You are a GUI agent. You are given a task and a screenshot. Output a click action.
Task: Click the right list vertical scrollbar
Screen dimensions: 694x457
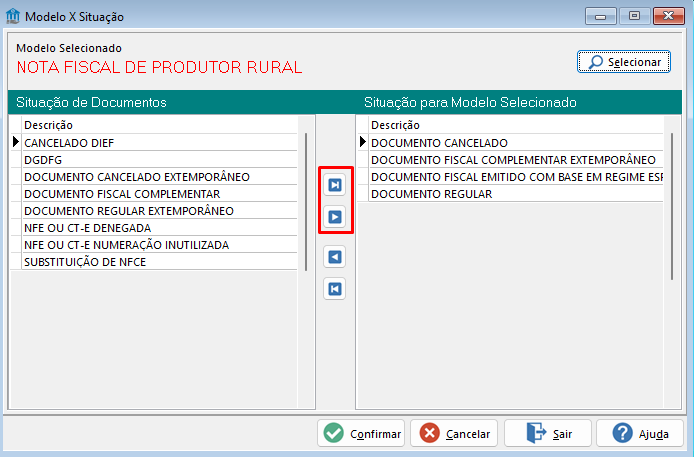[672, 206]
